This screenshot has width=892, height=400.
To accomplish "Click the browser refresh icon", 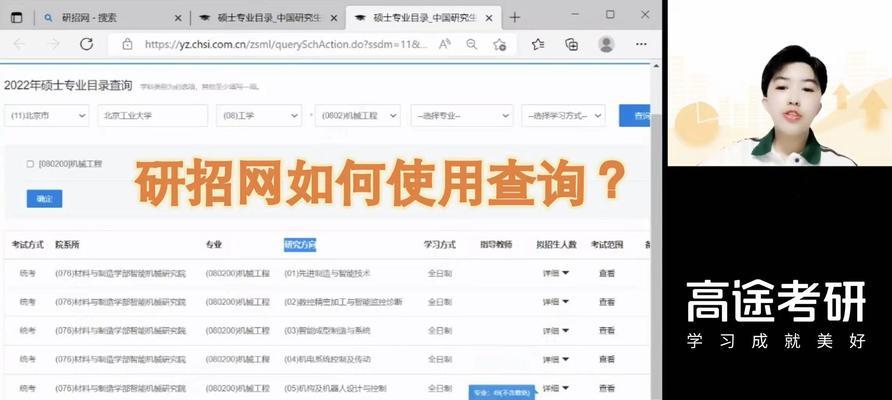I will tap(86, 44).
